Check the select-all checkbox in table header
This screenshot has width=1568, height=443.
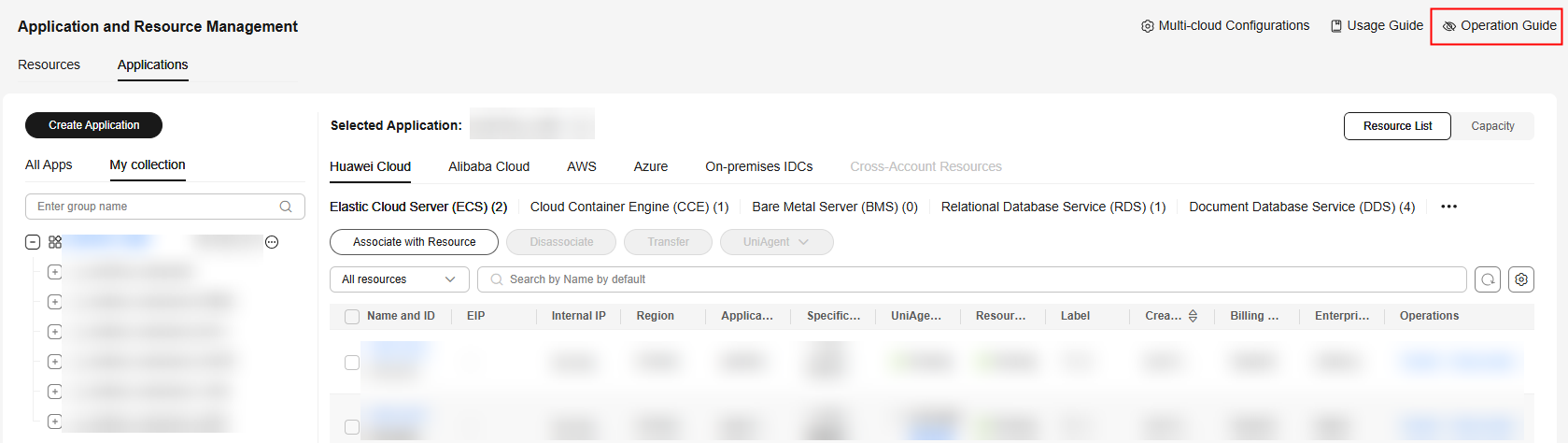(352, 317)
